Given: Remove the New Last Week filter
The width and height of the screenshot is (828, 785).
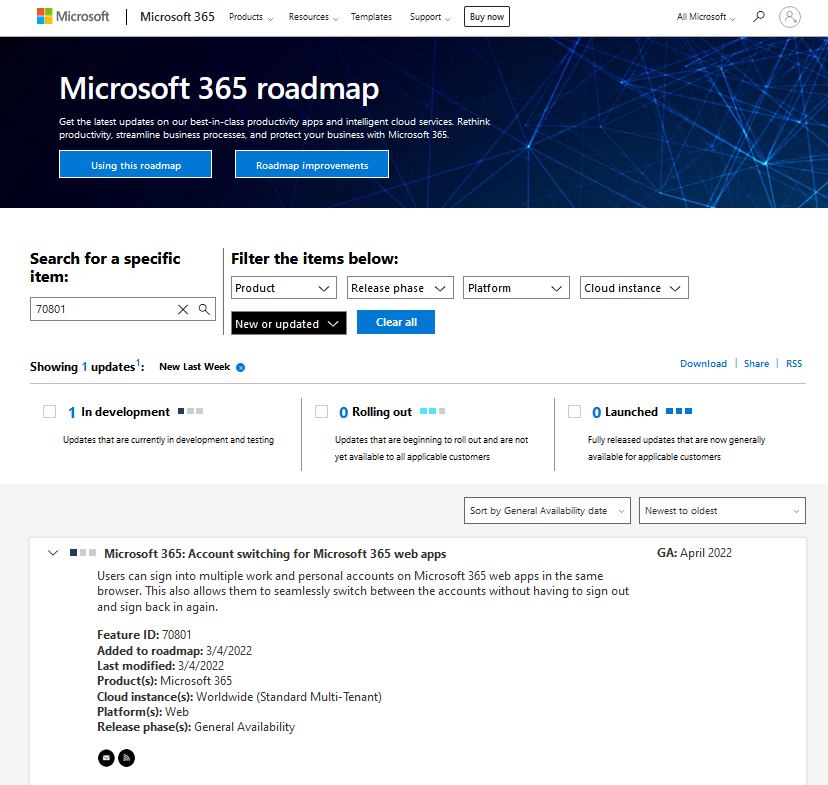Looking at the screenshot, I should click(240, 367).
